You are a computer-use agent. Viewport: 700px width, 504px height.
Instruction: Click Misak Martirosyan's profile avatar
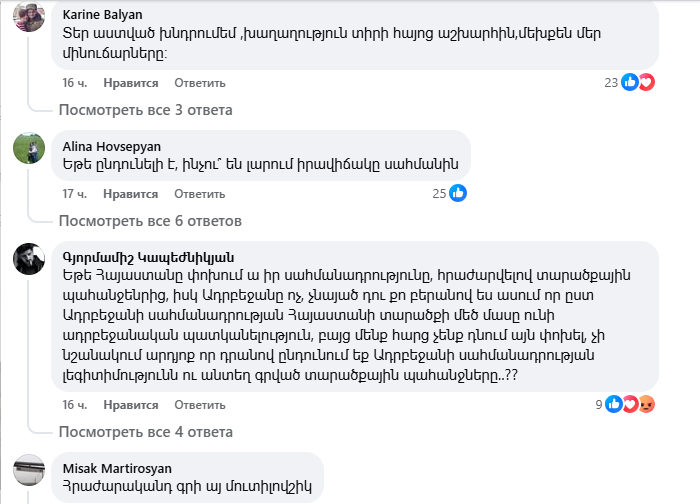[x=28, y=468]
